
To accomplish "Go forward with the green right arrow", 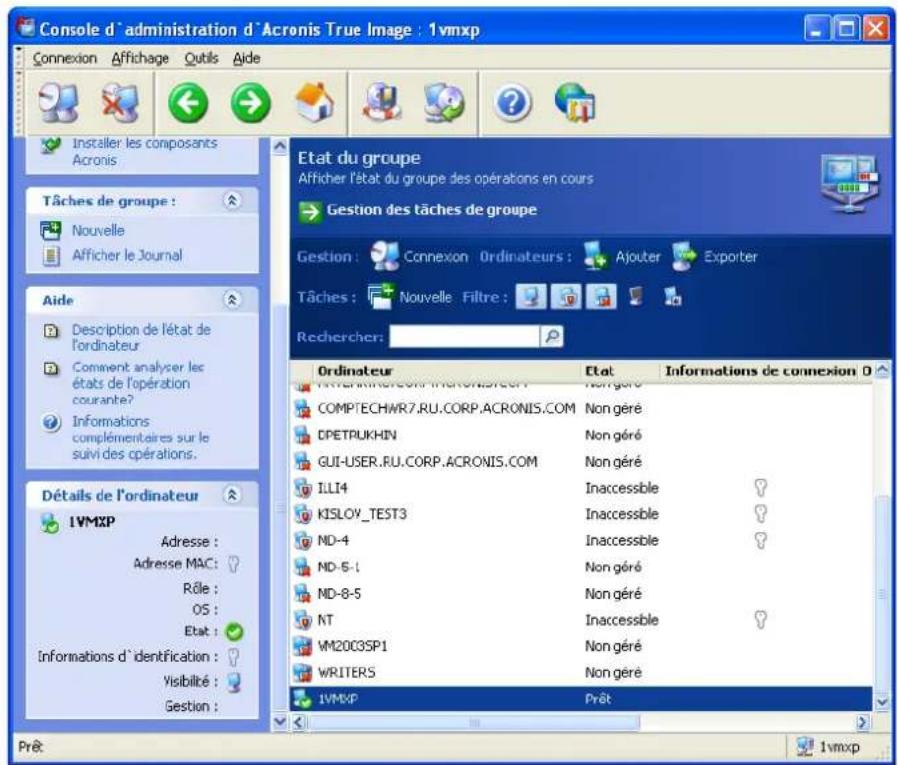I will [x=250, y=103].
